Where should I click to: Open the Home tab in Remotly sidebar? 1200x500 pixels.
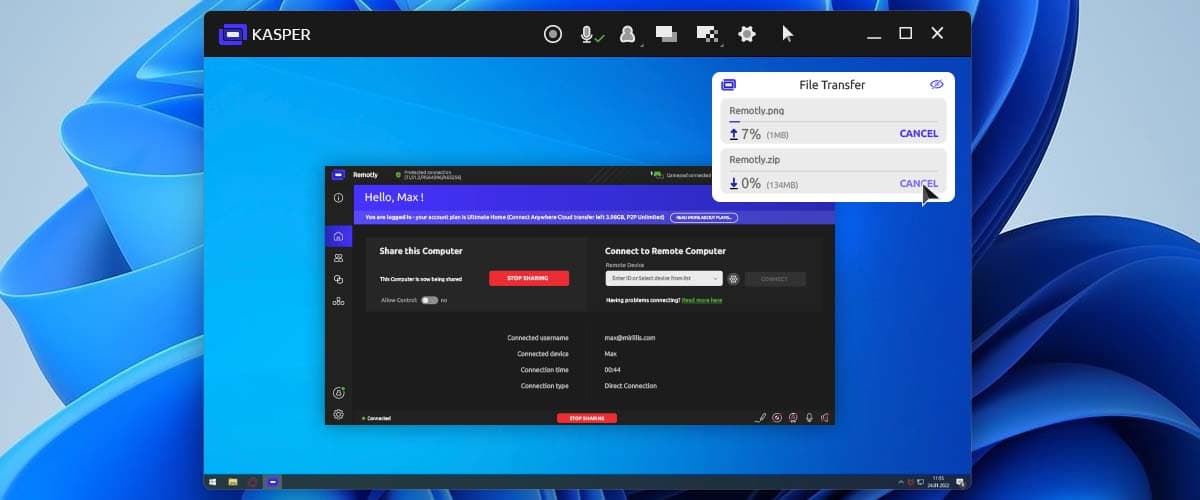tap(338, 237)
